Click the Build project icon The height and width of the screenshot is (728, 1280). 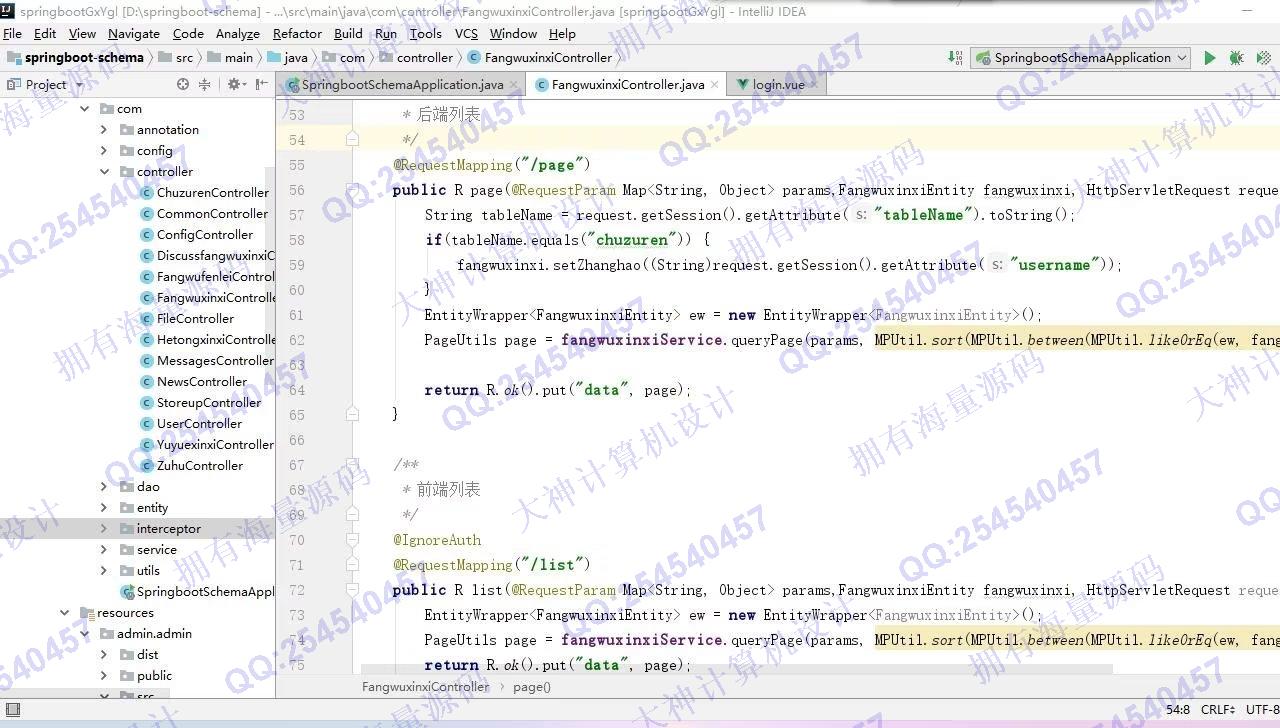click(x=954, y=58)
